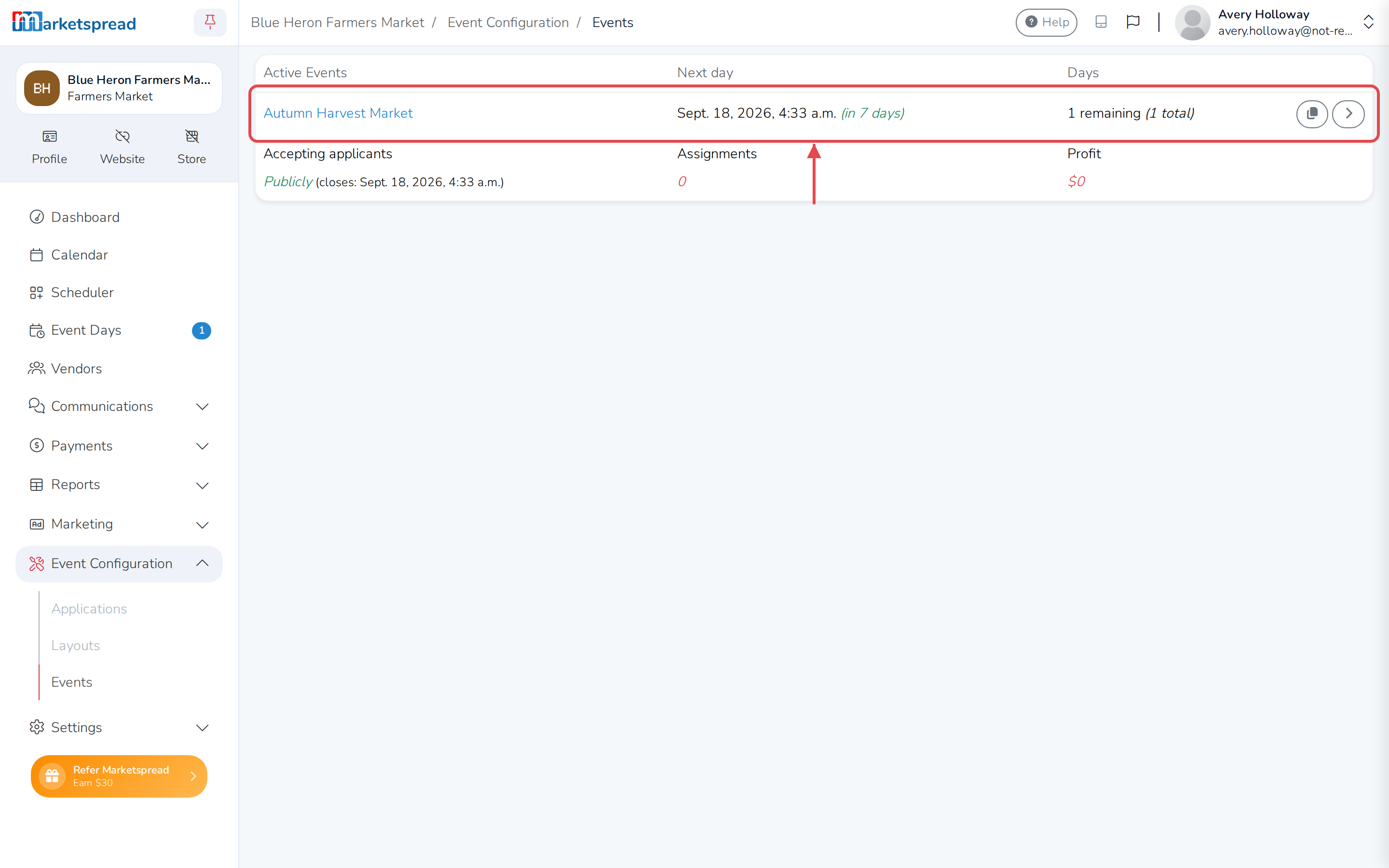
Task: Click the Assignments value "0"
Action: 682,181
